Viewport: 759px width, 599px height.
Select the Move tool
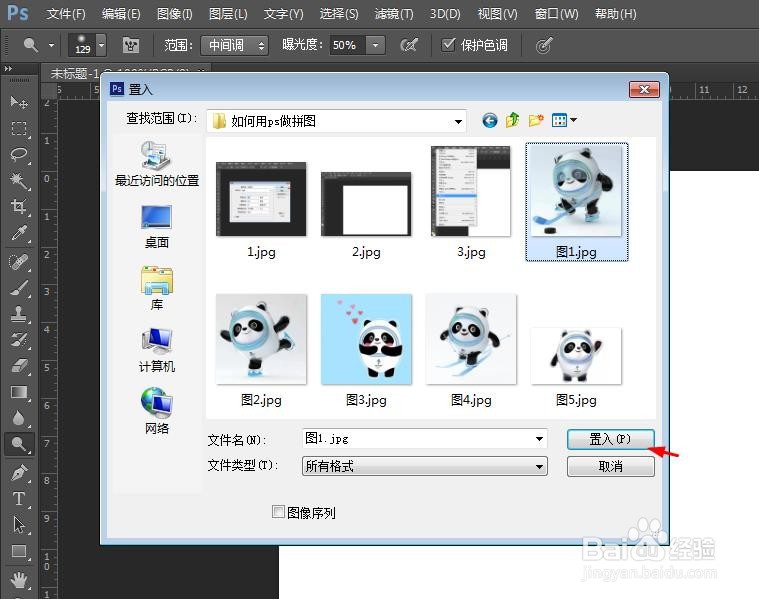[x=19, y=102]
